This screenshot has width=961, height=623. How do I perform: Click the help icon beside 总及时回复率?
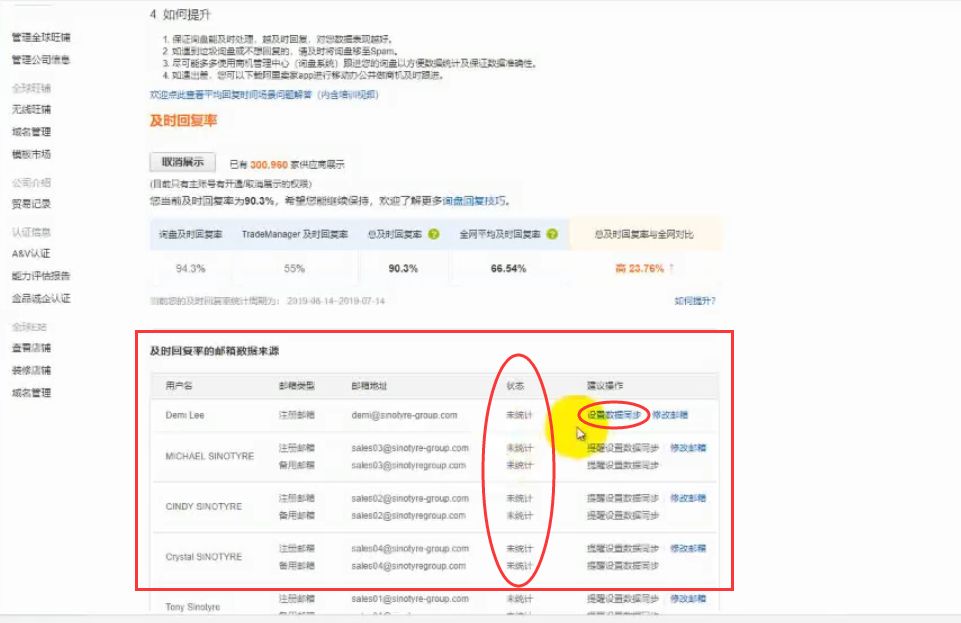tap(434, 234)
